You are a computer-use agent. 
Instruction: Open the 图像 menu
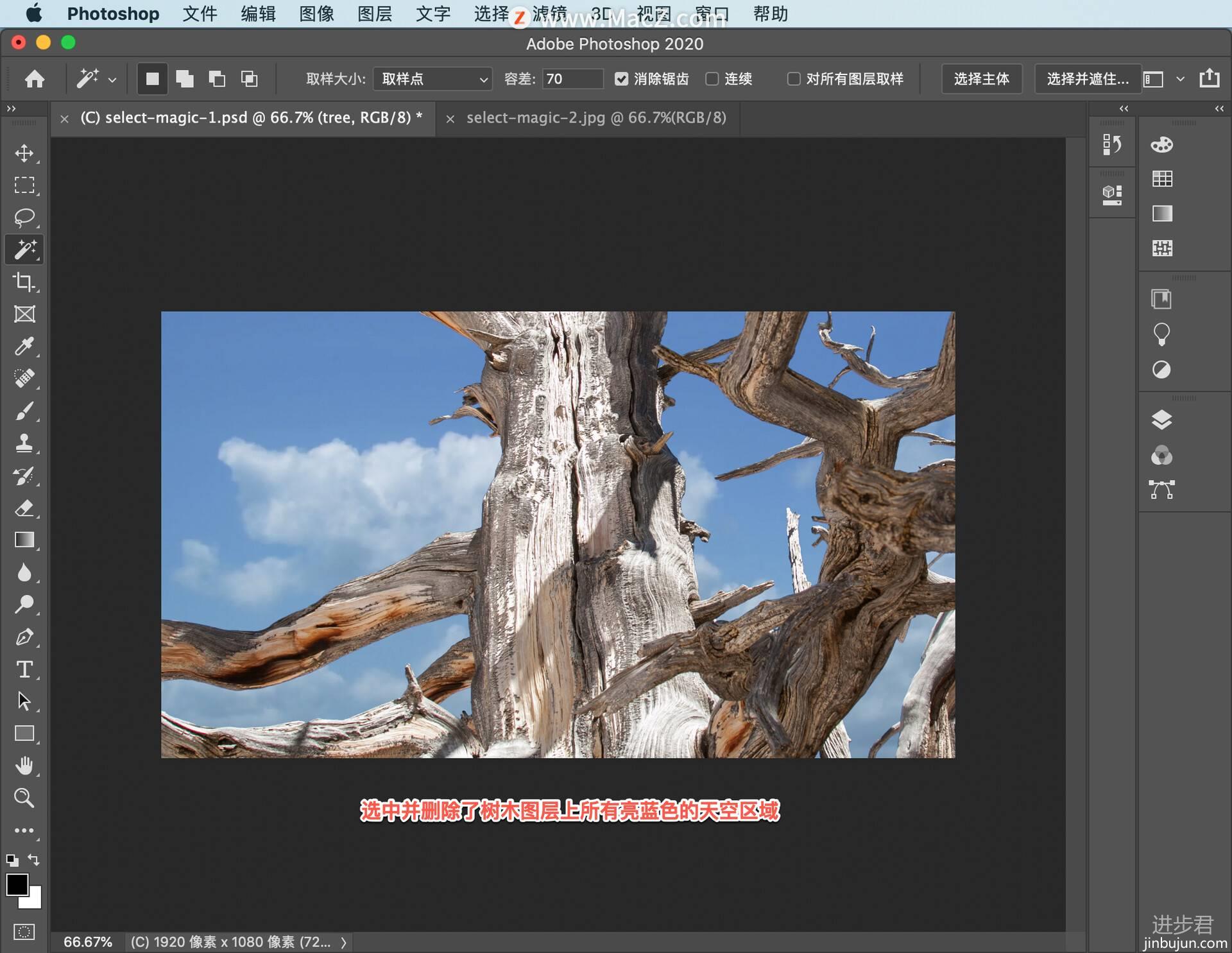[316, 13]
